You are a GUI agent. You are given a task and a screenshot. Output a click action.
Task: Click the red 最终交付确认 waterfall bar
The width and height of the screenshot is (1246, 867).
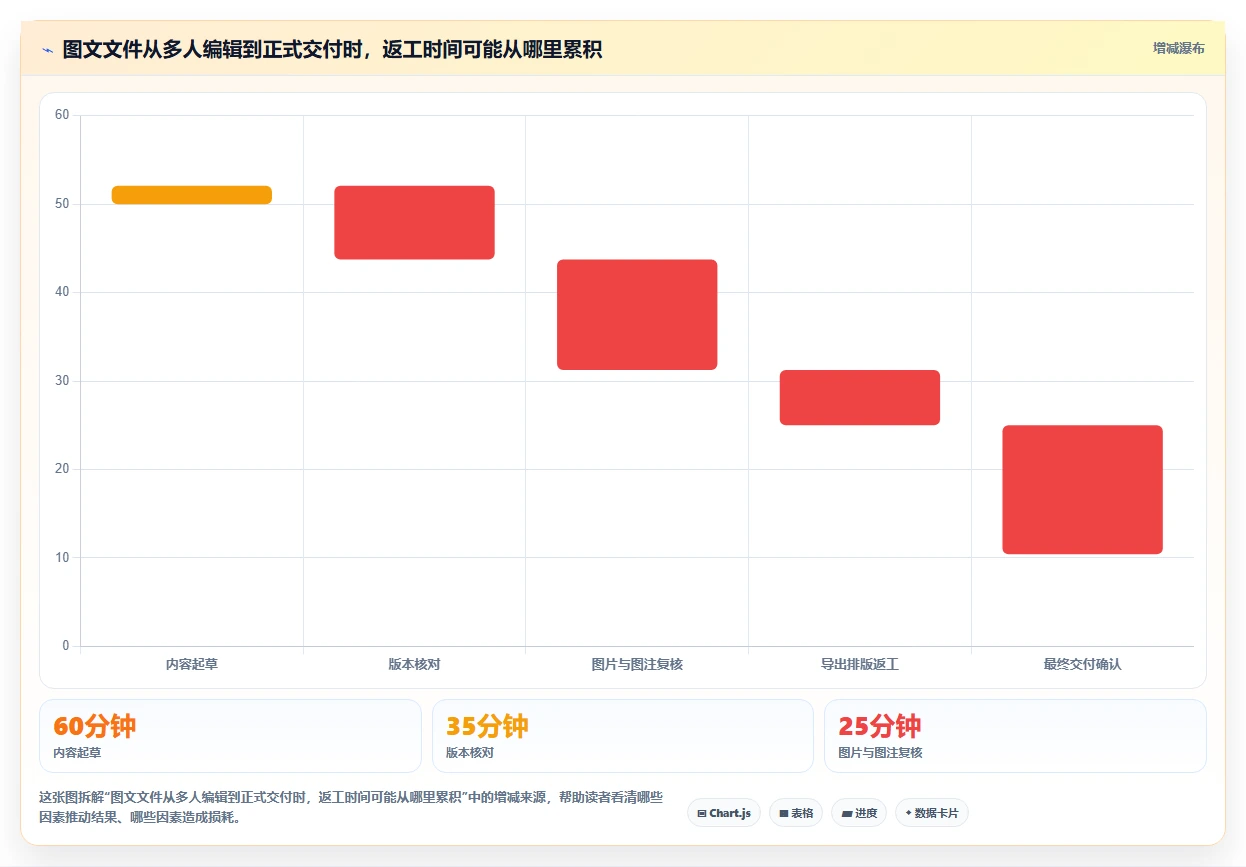coord(1083,490)
